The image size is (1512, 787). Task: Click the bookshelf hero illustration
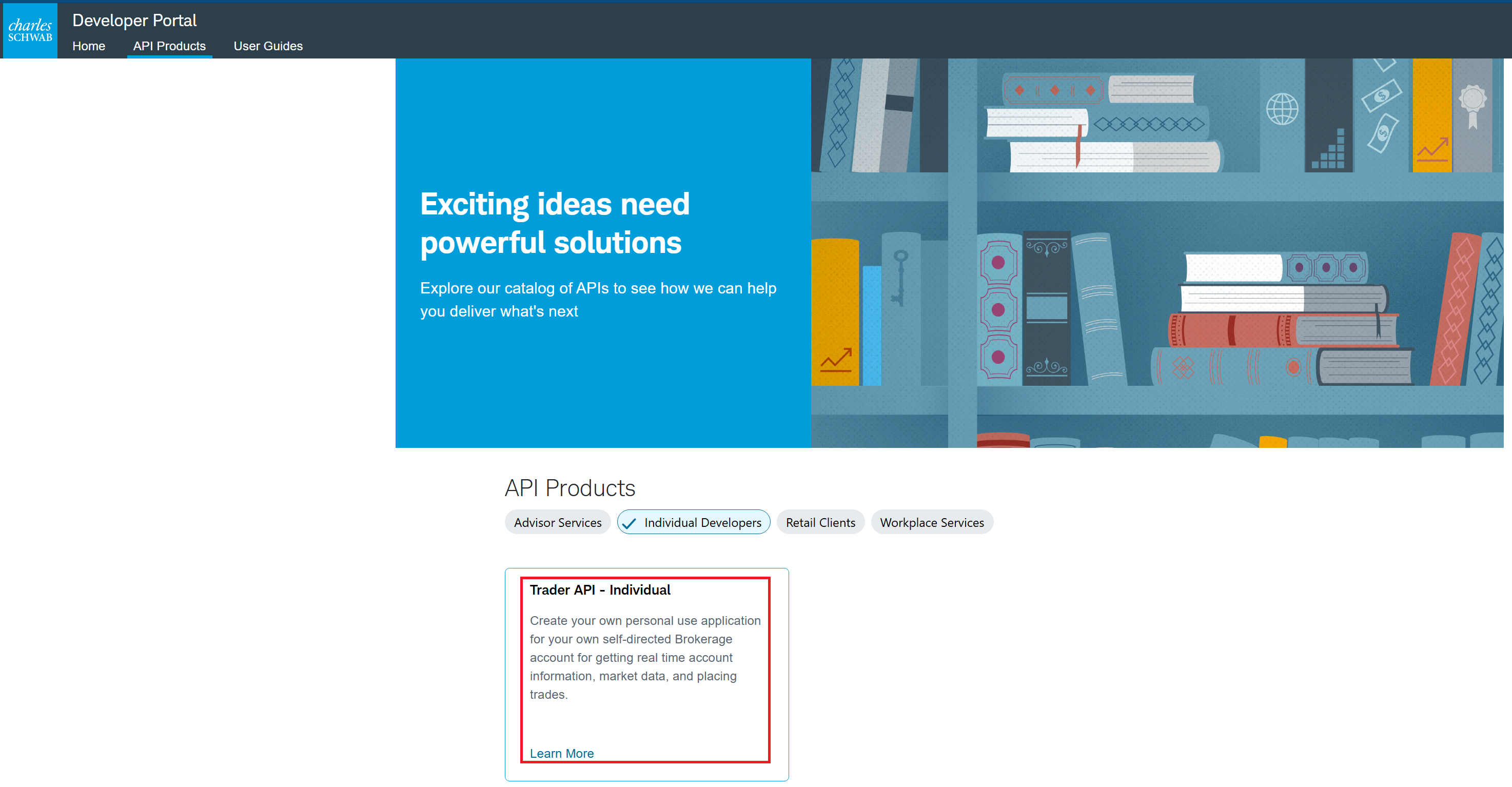point(1157,253)
